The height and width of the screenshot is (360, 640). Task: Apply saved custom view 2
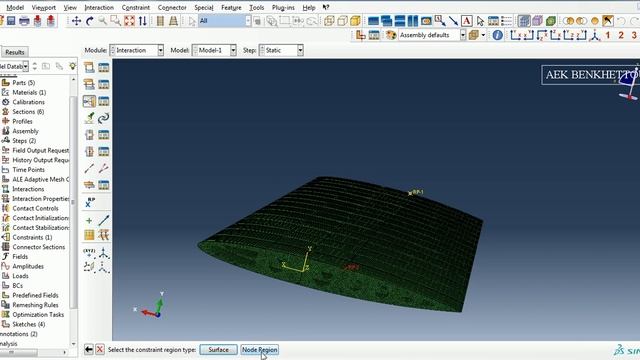click(621, 35)
